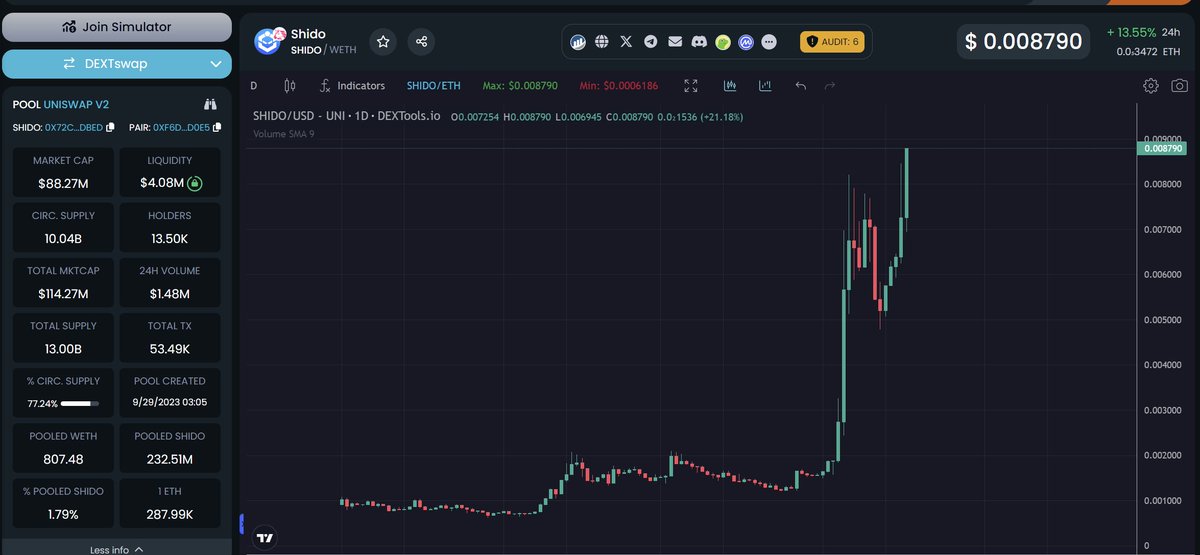The height and width of the screenshot is (555, 1200).
Task: Open the UNISWAP V2 pool link
Action: [x=76, y=104]
